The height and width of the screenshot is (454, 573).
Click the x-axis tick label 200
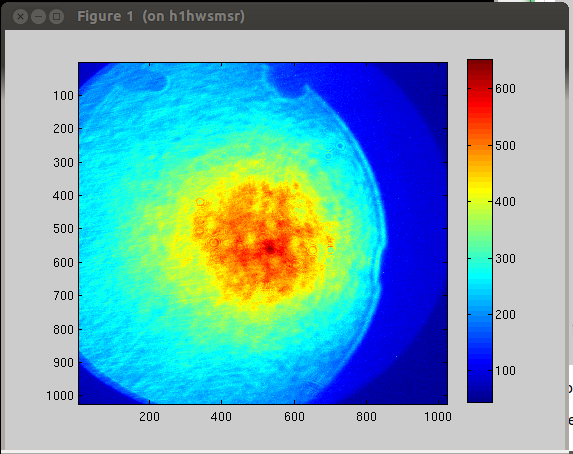pyautogui.click(x=149, y=417)
